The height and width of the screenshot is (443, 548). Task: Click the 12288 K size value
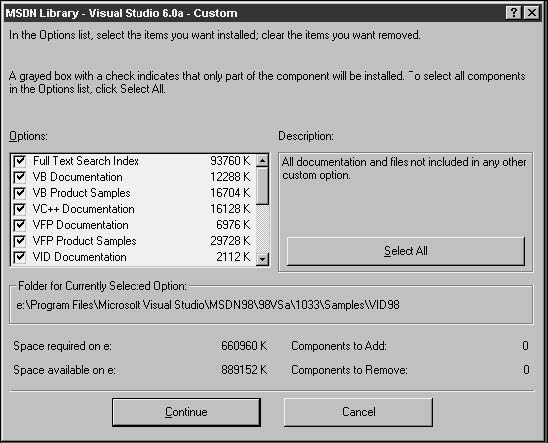pyautogui.click(x=230, y=177)
